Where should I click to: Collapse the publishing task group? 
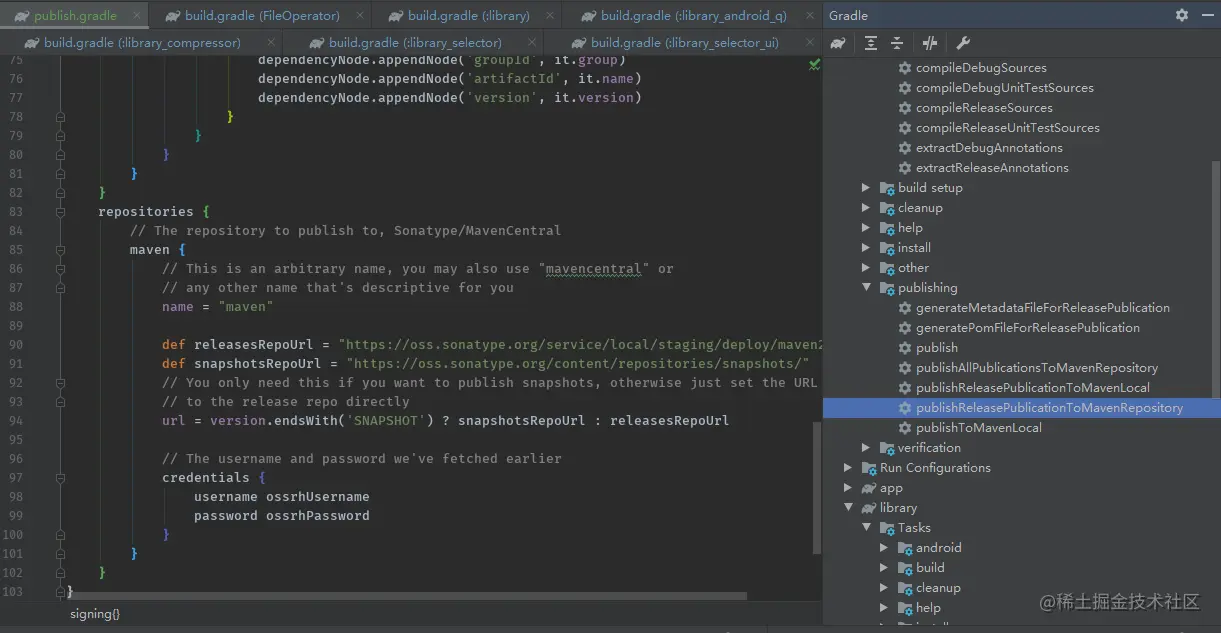click(866, 288)
